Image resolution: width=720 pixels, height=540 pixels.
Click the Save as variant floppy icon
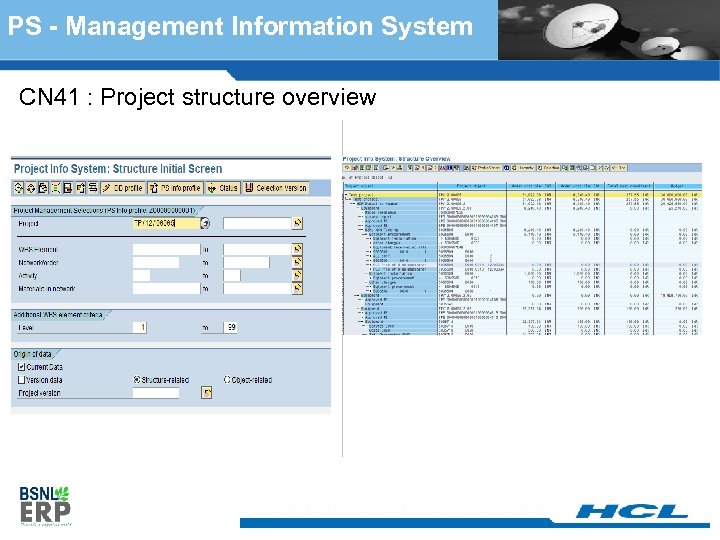[x=68, y=187]
